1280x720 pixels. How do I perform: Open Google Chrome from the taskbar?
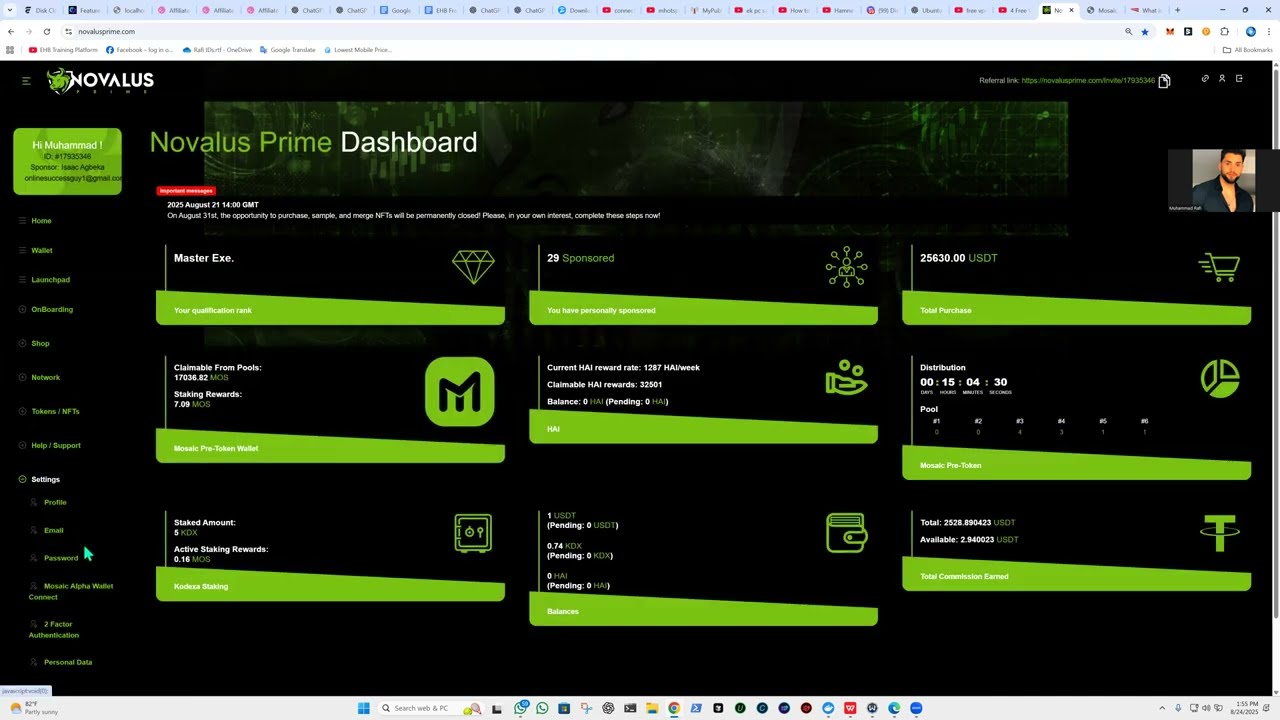(x=674, y=708)
